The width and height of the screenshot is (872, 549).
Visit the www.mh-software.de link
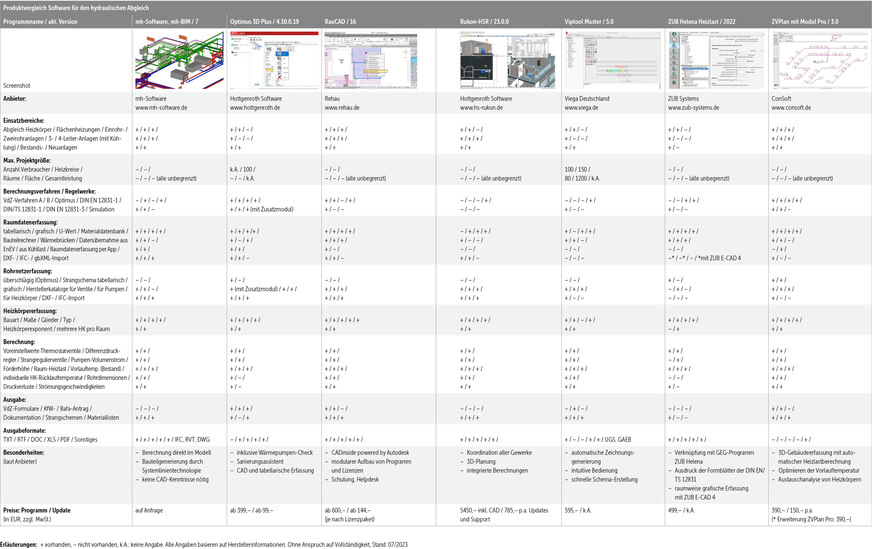(162, 106)
